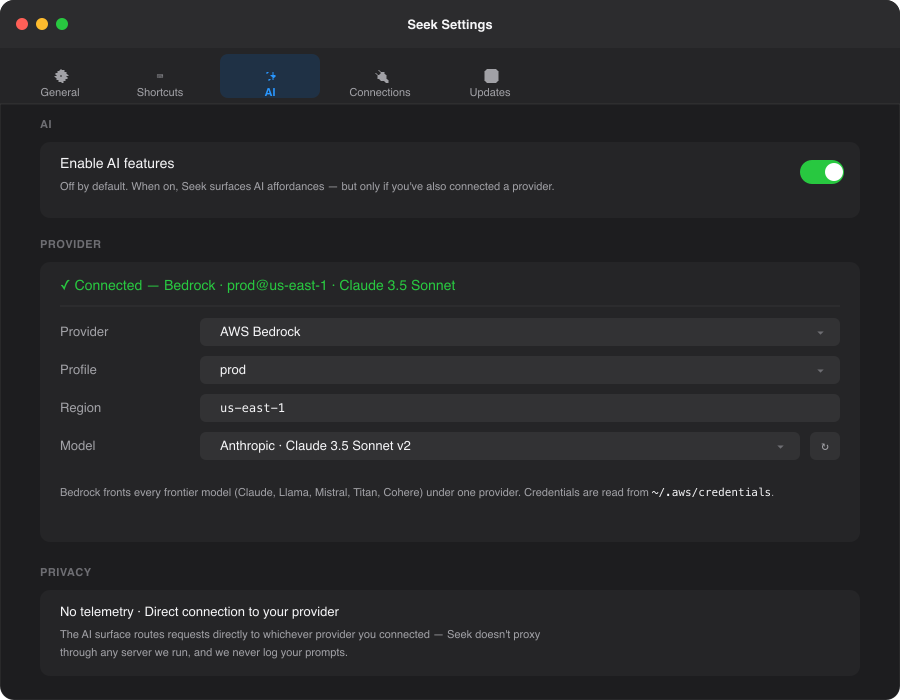The image size is (900, 700).
Task: Click the Region field us-east-1
Action: tap(519, 408)
